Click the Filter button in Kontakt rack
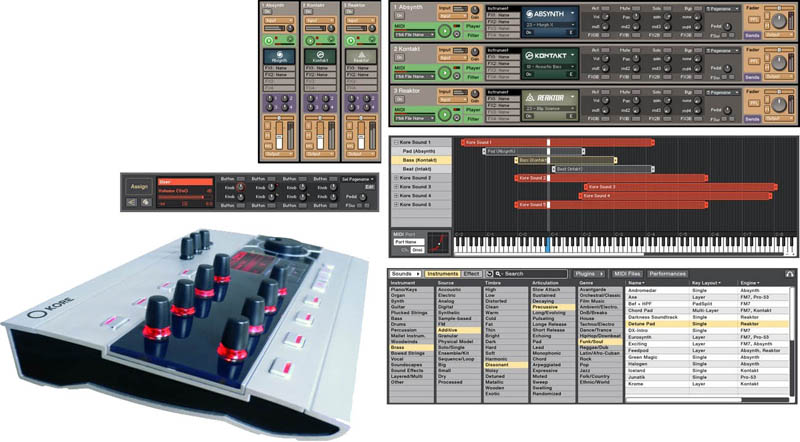The image size is (800, 442). [473, 77]
